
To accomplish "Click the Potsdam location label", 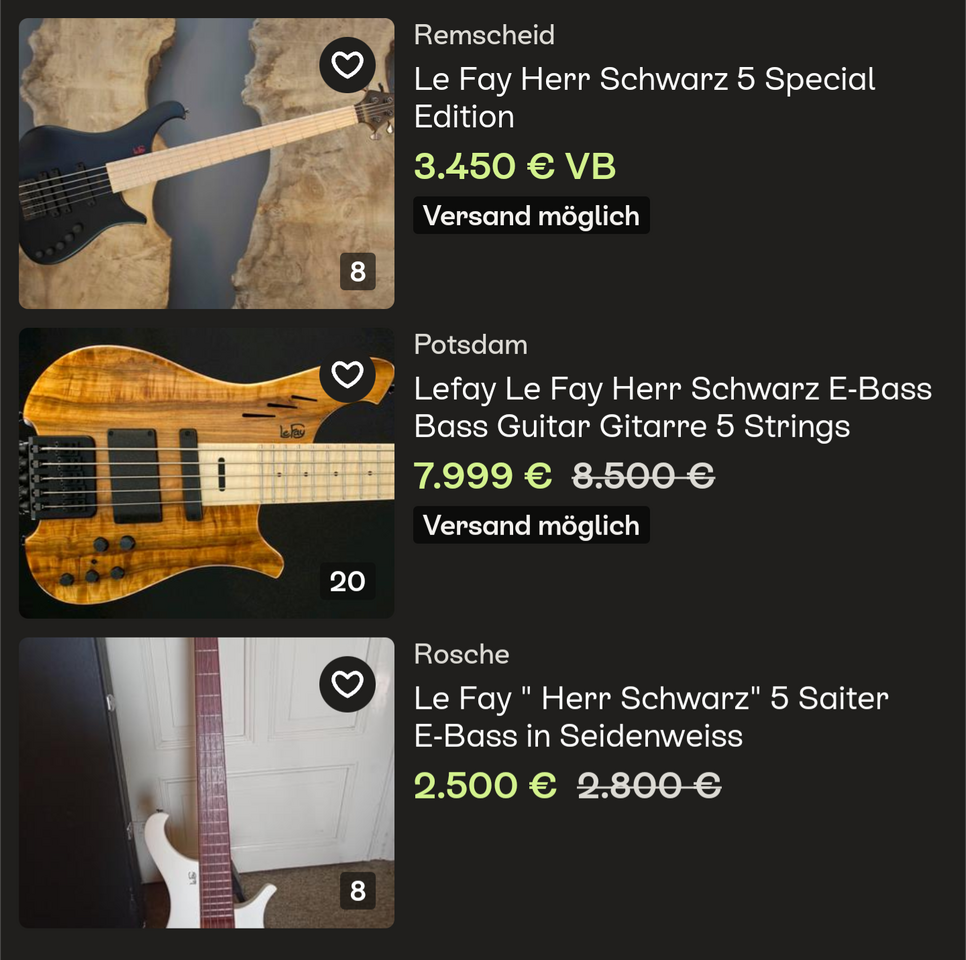I will [470, 345].
